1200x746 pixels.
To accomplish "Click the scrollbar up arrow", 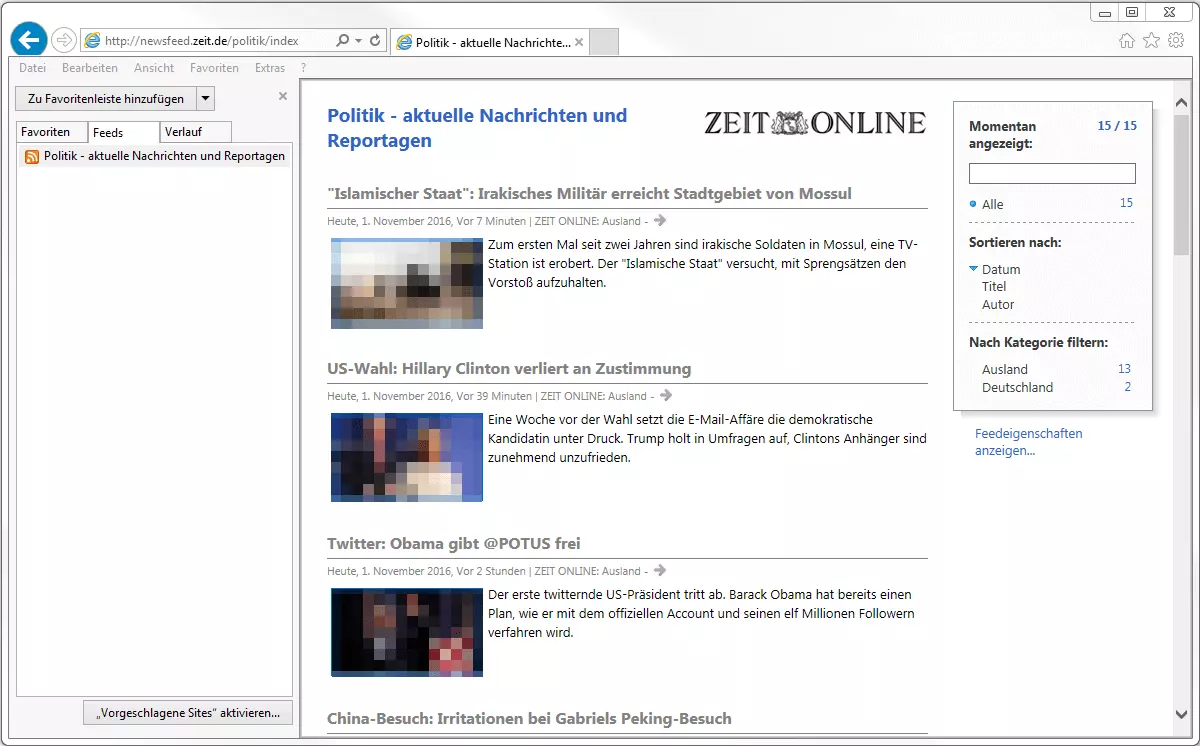I will click(1181, 104).
